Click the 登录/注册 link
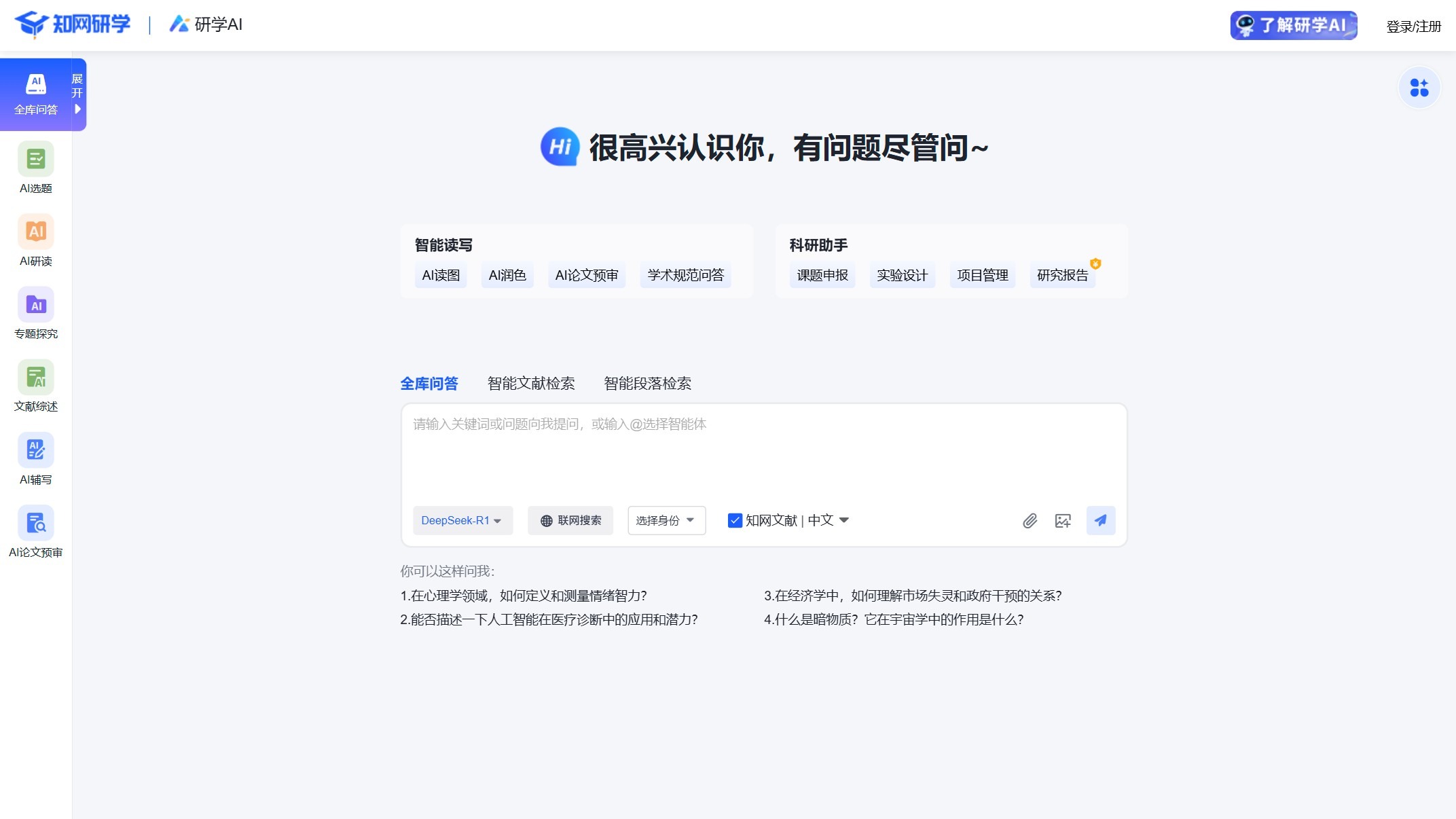This screenshot has height=819, width=1456. click(1413, 26)
